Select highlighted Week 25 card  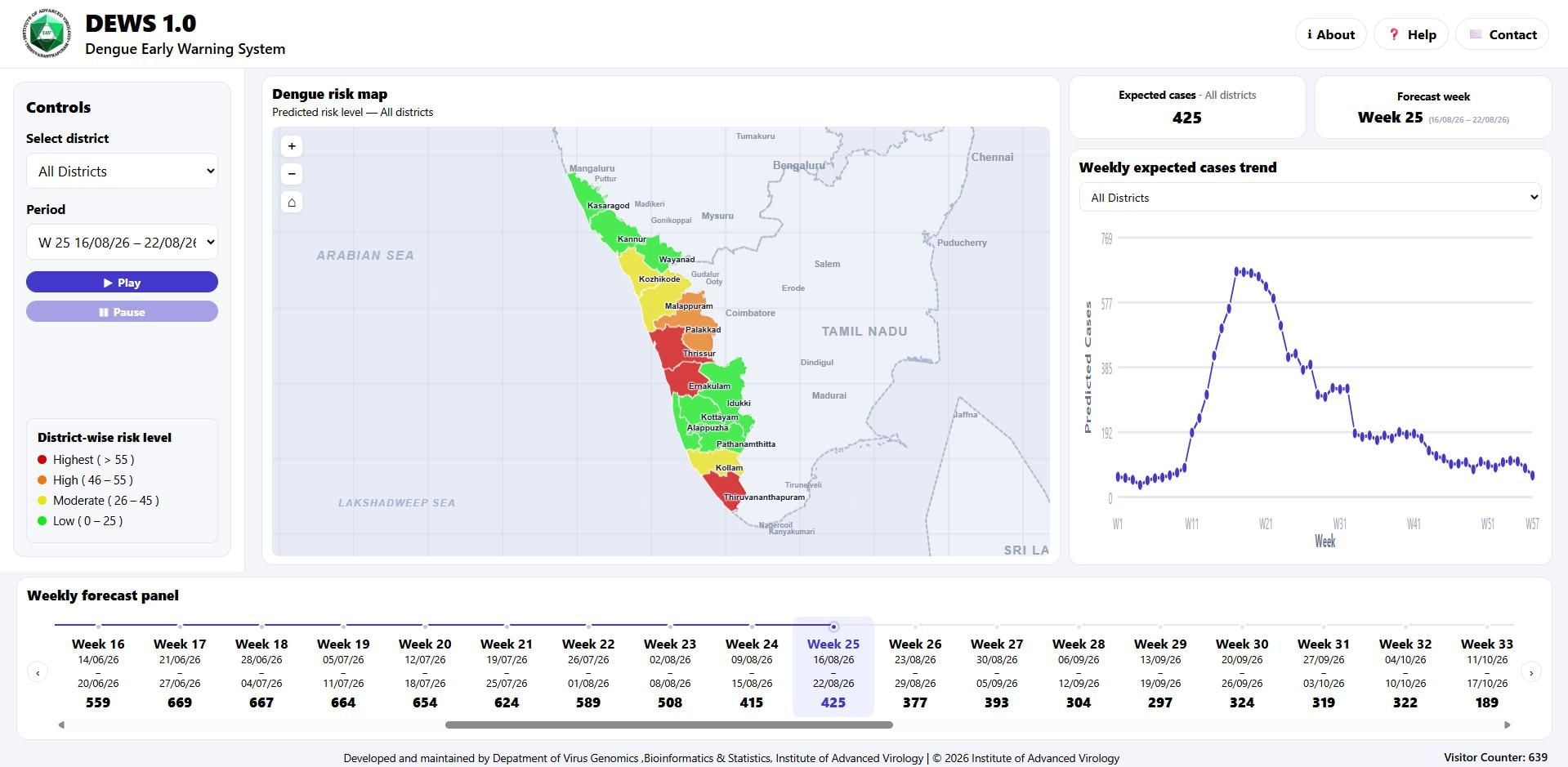833,667
